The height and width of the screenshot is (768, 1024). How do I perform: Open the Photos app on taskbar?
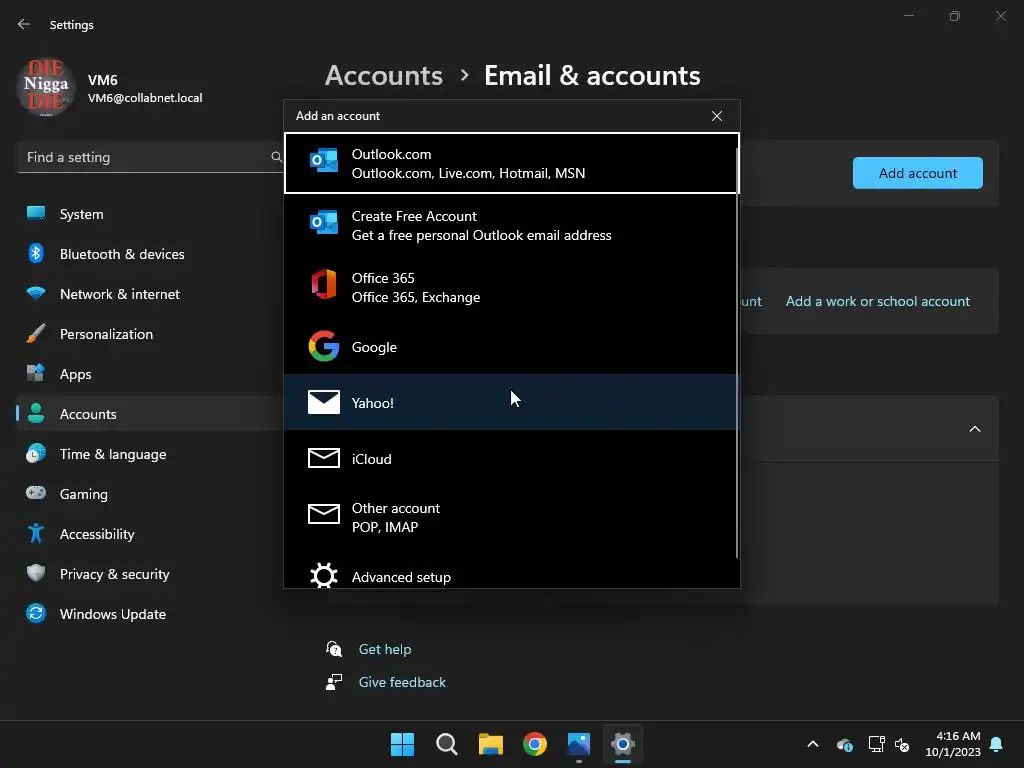[579, 744]
